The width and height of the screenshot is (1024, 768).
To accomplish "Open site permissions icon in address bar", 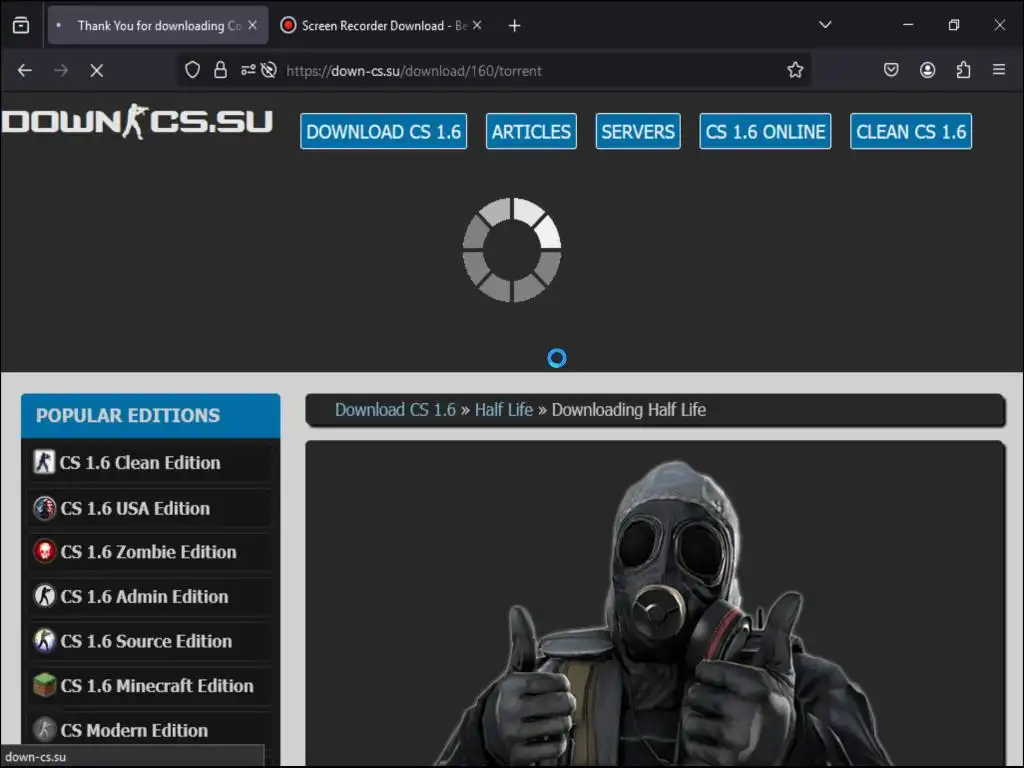I will 248,70.
